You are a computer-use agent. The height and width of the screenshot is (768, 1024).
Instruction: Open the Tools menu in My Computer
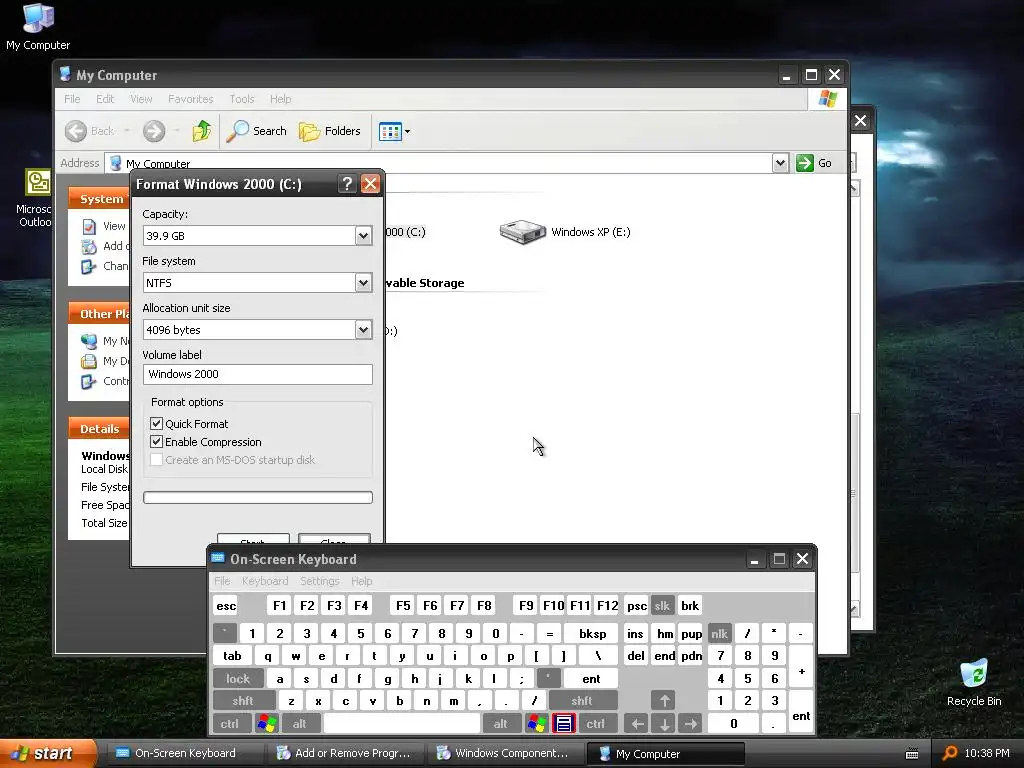click(x=242, y=99)
